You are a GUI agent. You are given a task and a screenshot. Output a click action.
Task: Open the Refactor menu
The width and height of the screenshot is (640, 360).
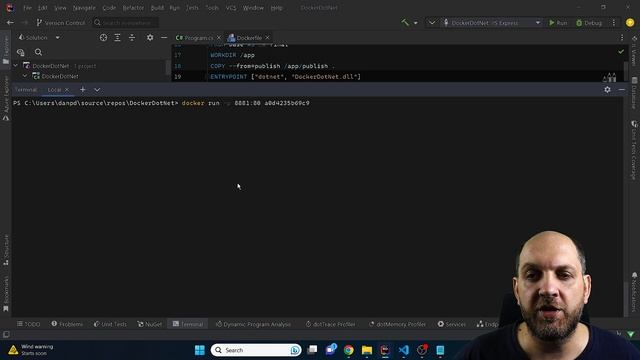(133, 8)
